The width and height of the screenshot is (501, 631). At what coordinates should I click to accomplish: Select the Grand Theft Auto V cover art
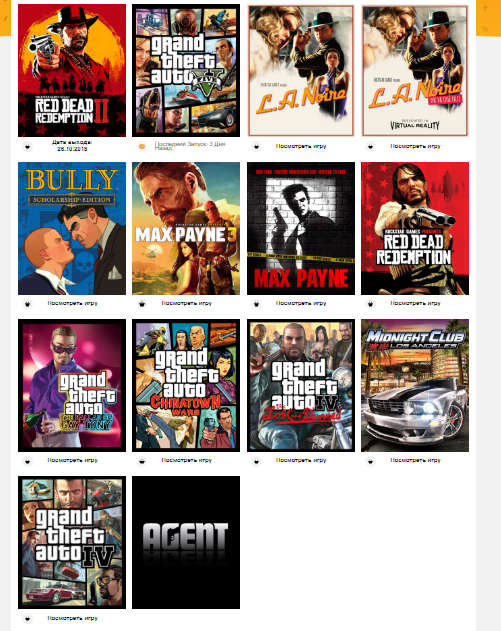186,70
